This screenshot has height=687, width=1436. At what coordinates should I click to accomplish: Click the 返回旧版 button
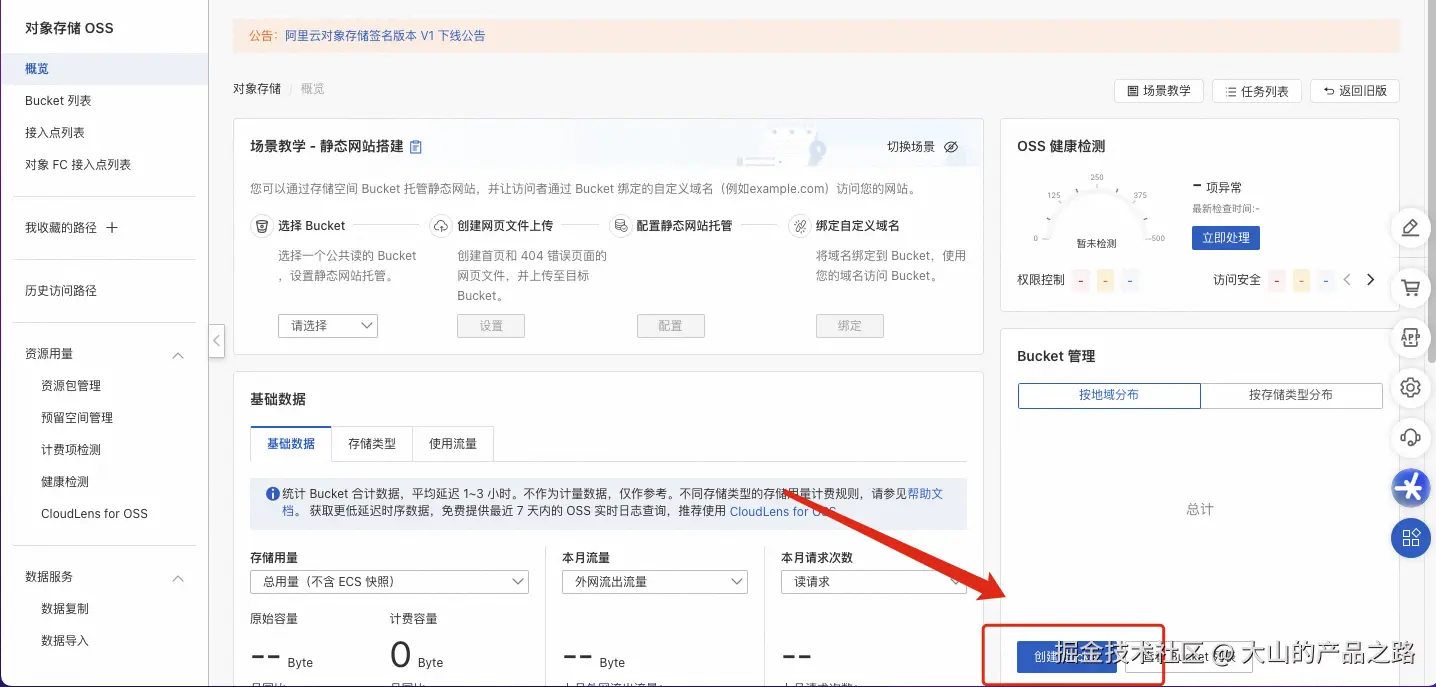tap(1355, 91)
